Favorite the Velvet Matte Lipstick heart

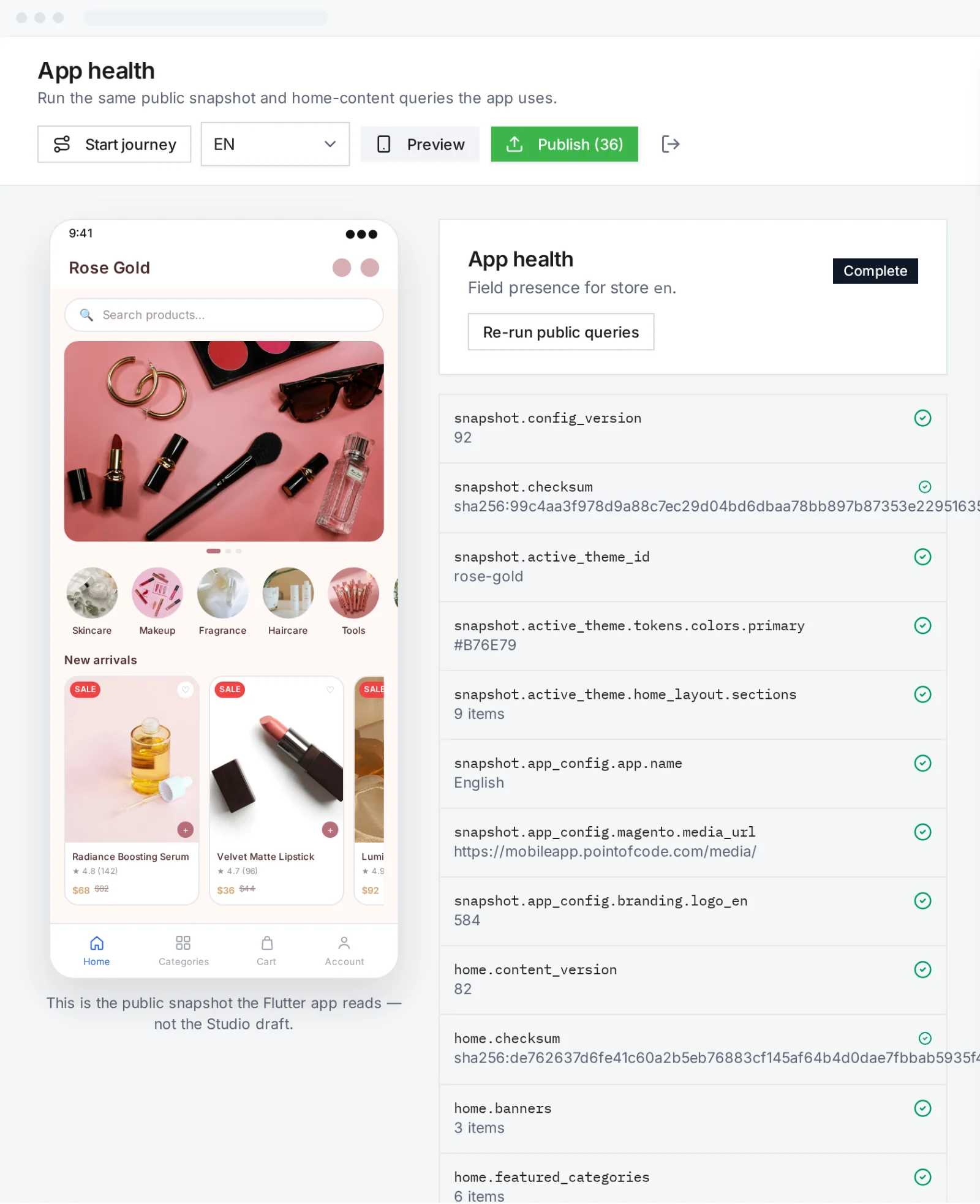point(330,690)
